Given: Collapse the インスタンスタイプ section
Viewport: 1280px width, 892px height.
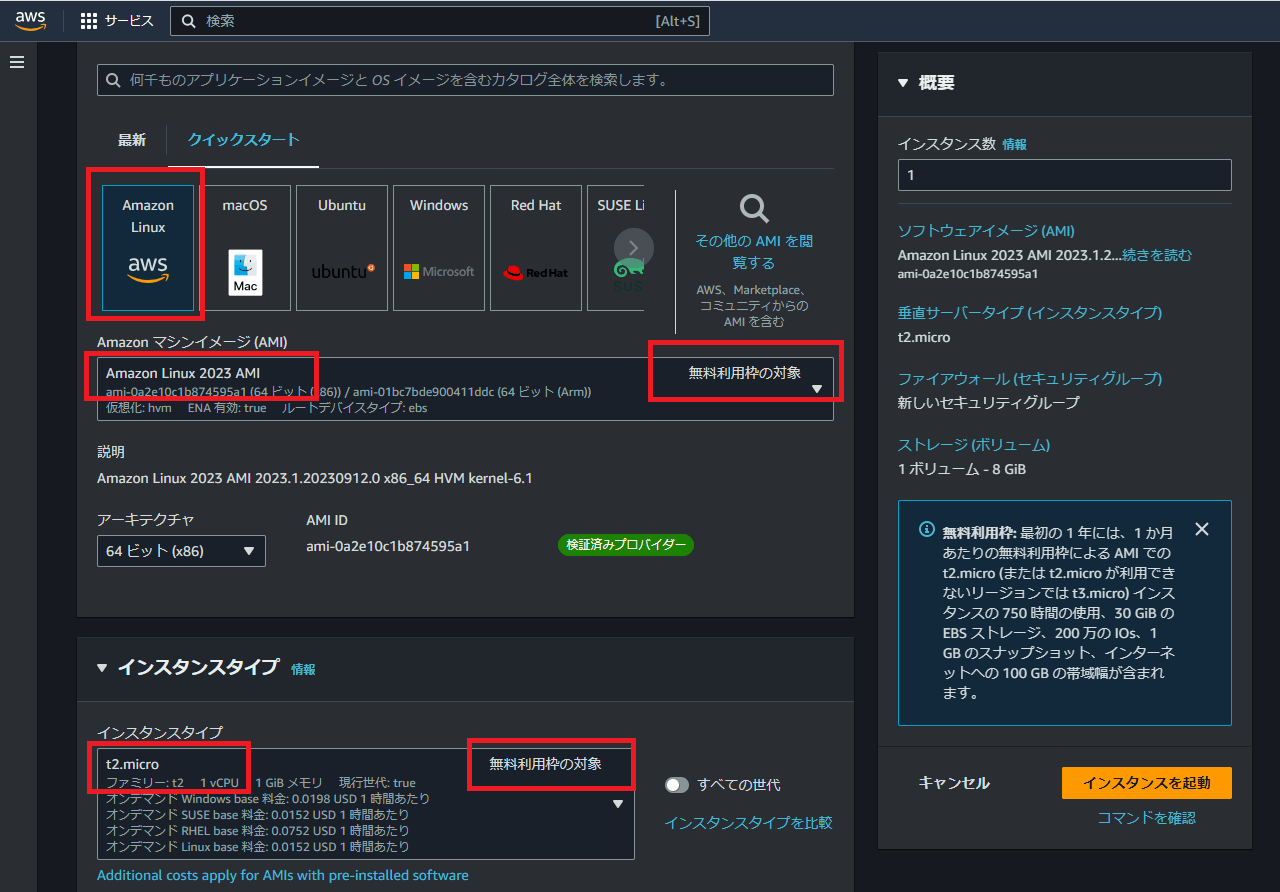Looking at the screenshot, I should coord(102,668).
